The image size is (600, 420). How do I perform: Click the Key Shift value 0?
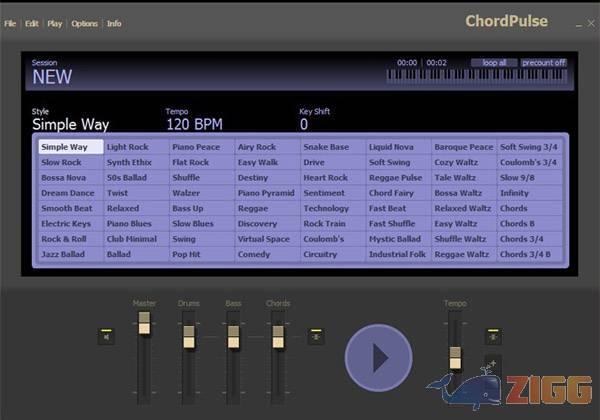(304, 125)
